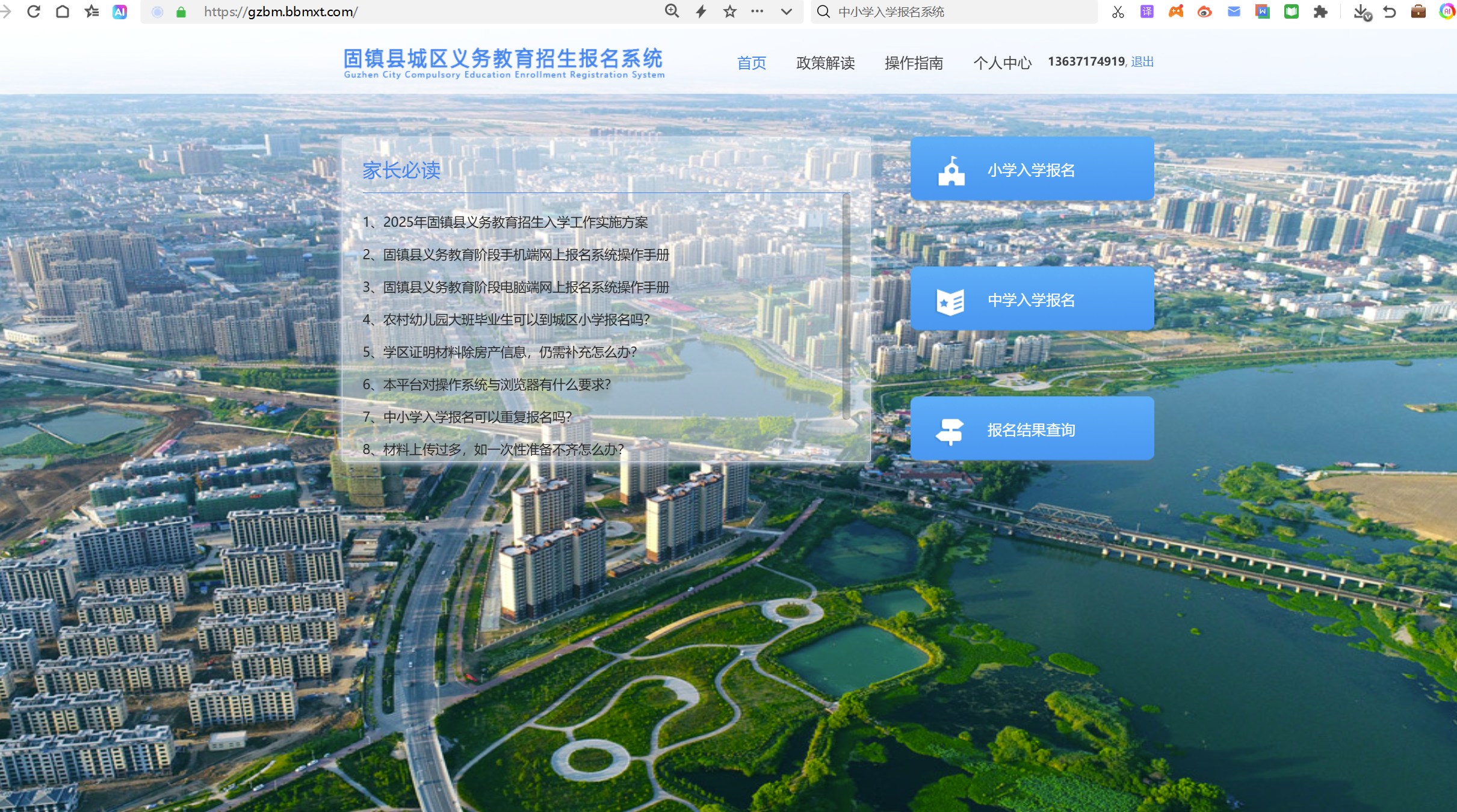1457x812 pixels.
Task: Click the 家长必读 panel heading
Action: 401,170
